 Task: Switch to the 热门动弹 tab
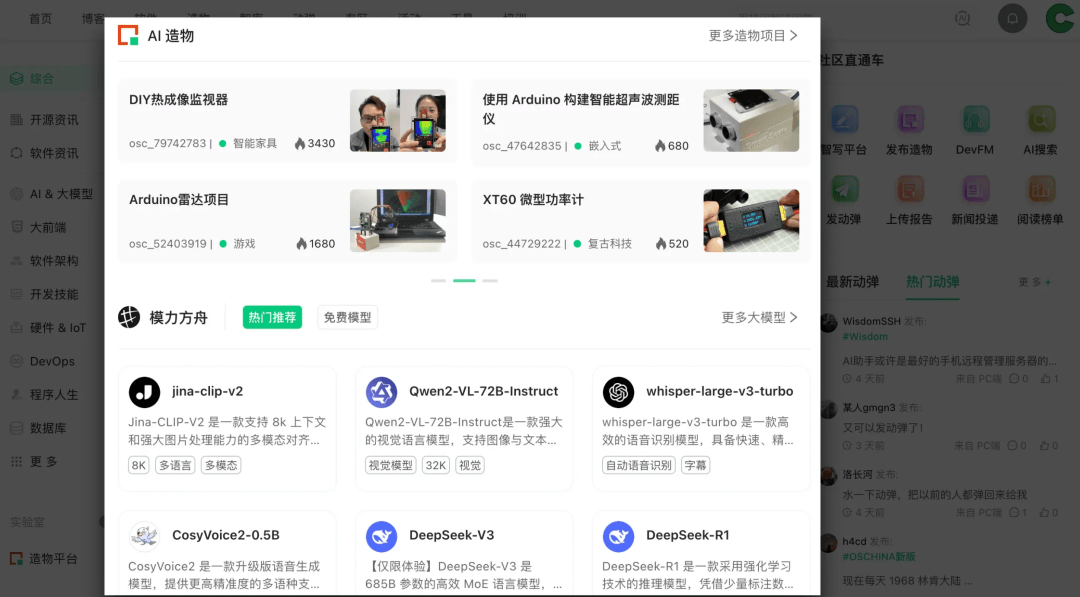pyautogui.click(x=932, y=282)
